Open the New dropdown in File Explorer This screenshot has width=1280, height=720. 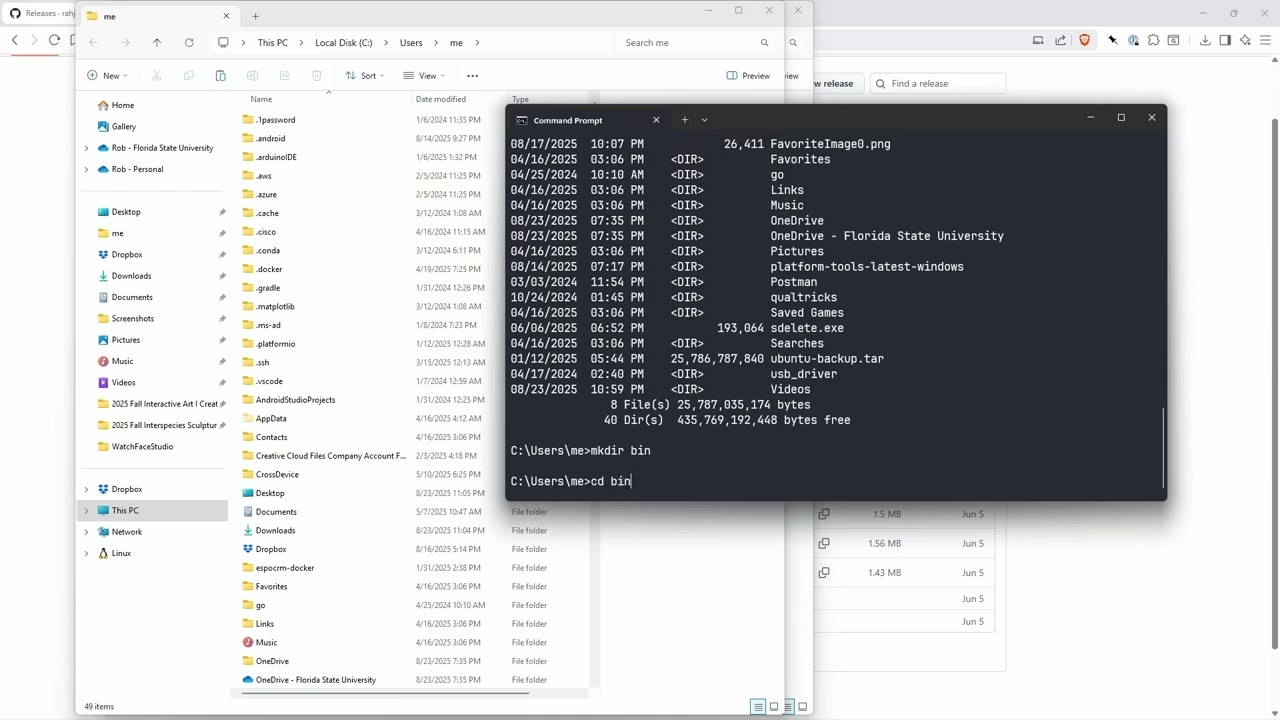click(105, 76)
